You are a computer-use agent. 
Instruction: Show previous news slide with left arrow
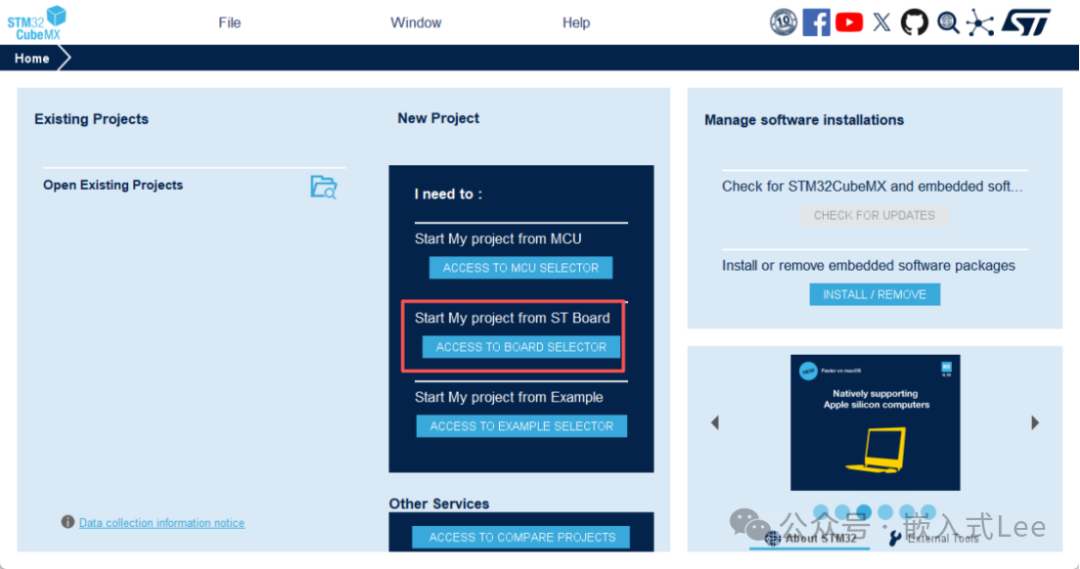click(x=715, y=423)
